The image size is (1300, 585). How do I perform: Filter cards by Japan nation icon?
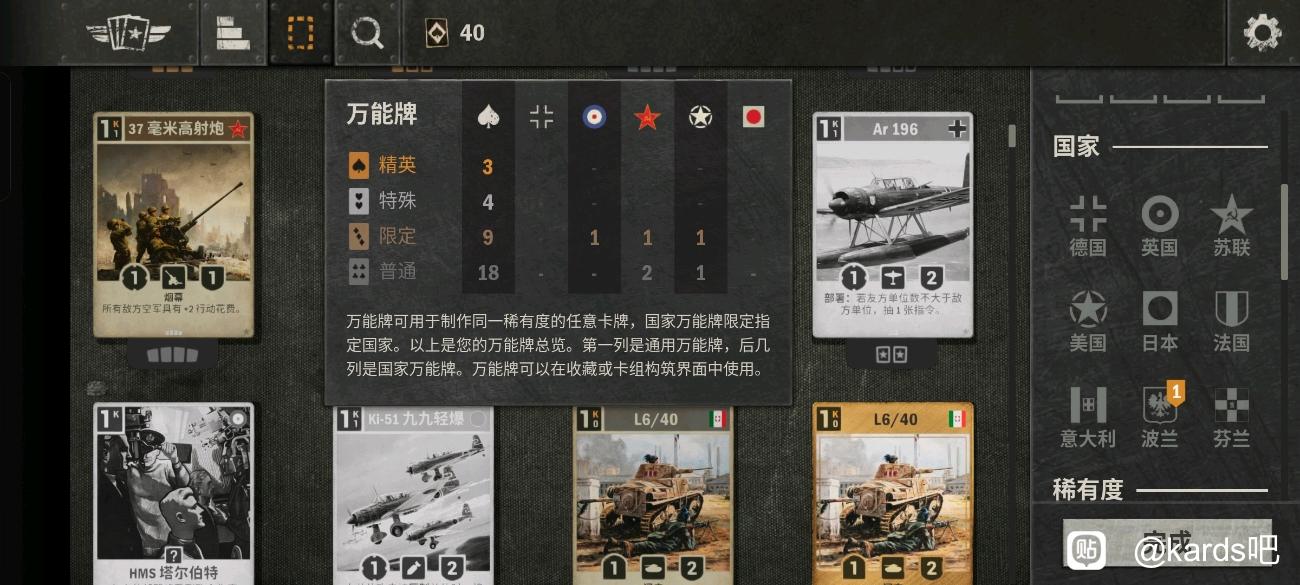1160,322
